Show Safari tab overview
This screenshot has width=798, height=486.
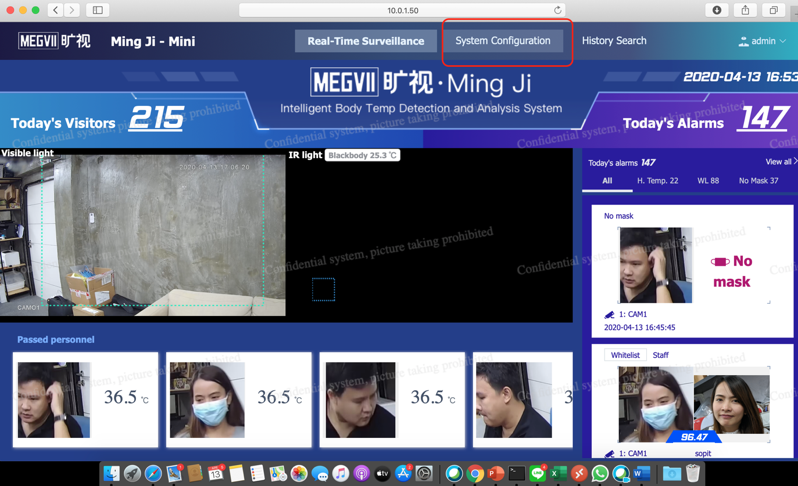pos(774,10)
